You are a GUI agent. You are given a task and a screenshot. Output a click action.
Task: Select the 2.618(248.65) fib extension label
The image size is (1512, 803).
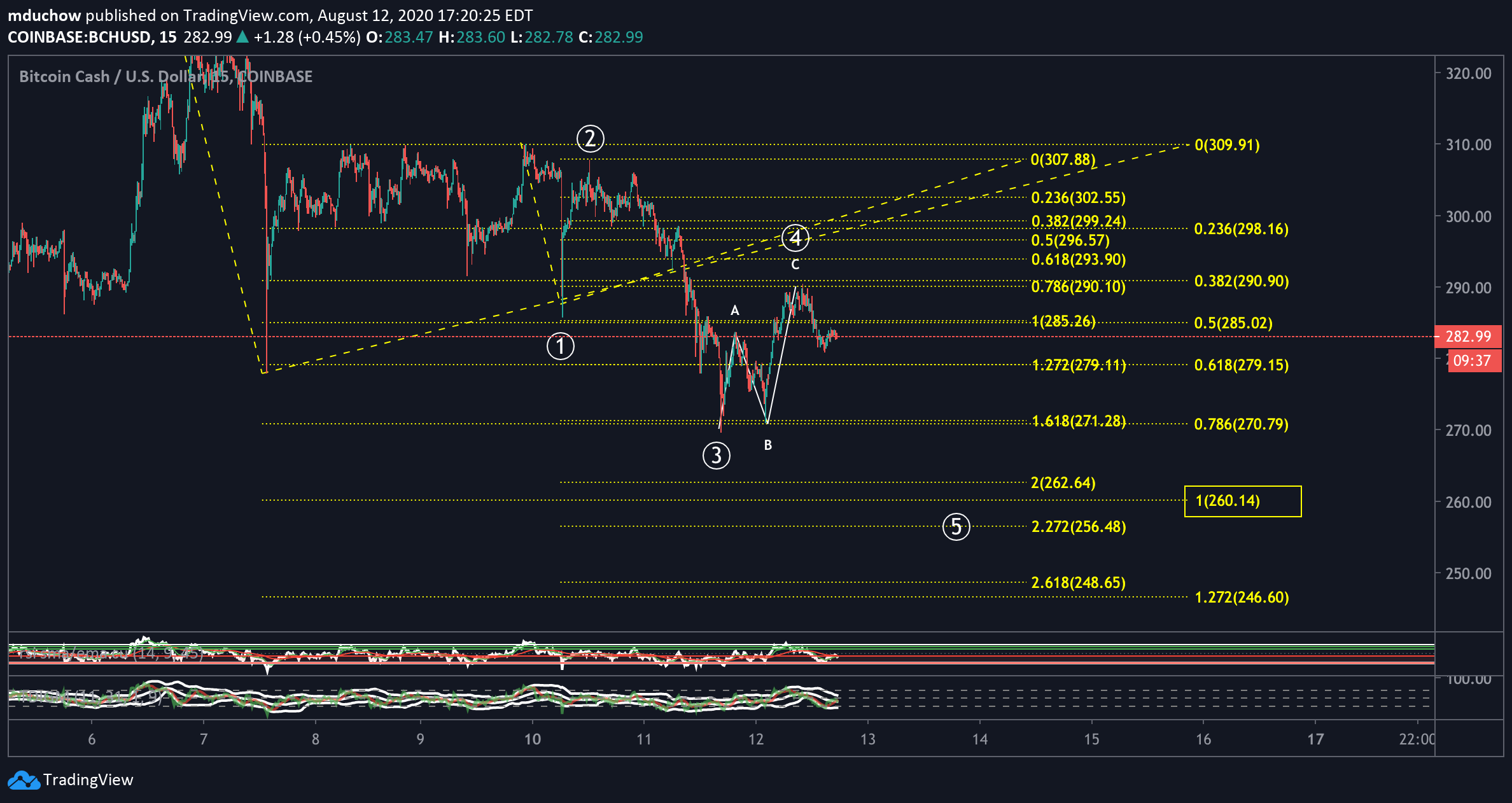point(1079,583)
